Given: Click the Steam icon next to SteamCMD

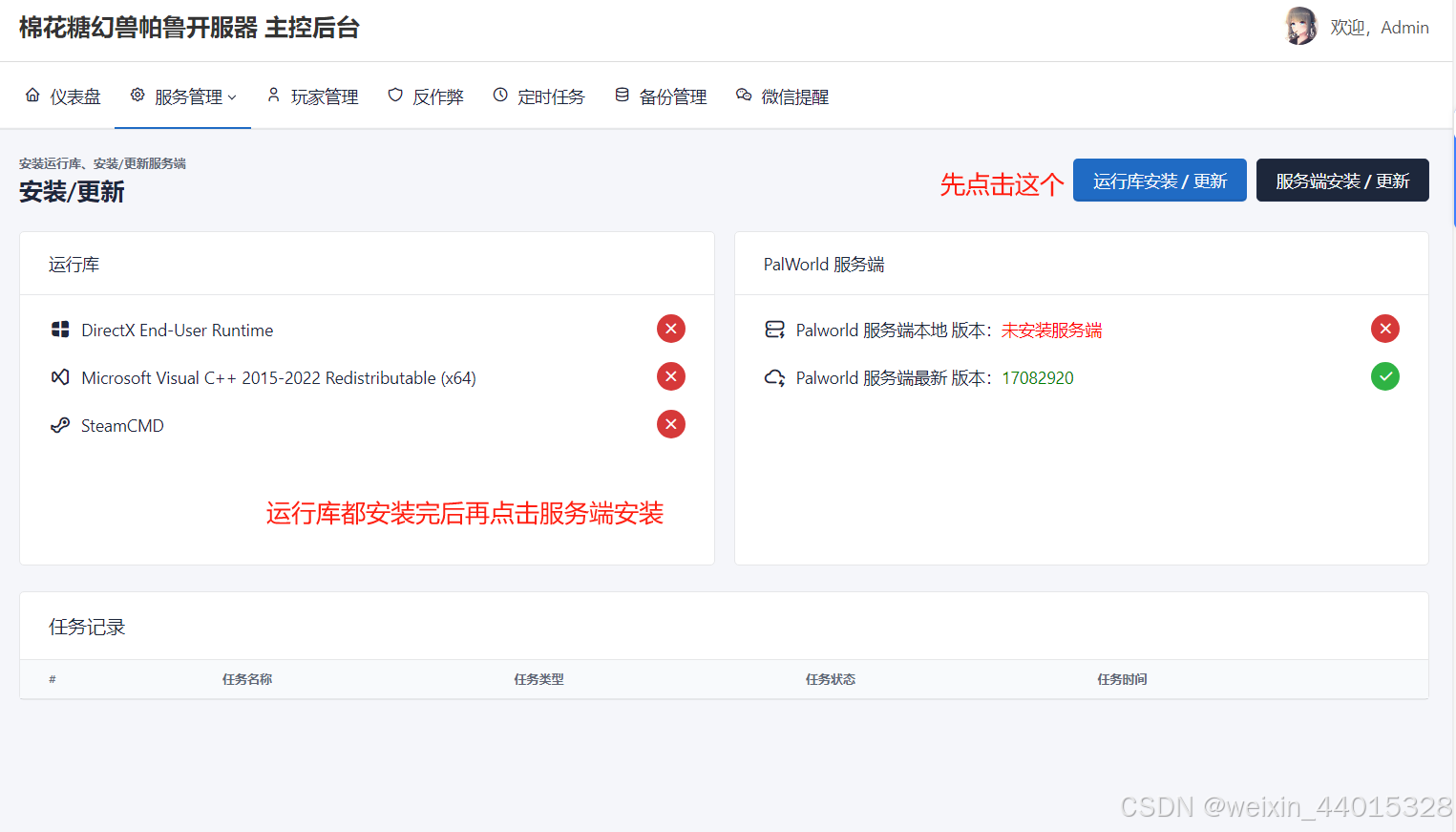Looking at the screenshot, I should (60, 425).
